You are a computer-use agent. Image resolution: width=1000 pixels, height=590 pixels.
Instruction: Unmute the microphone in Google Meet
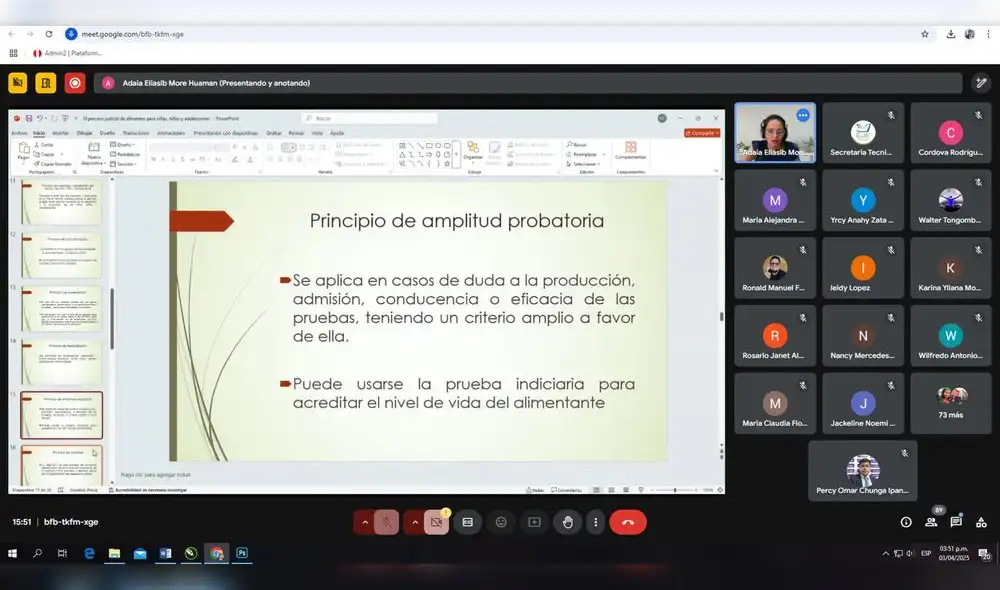tap(388, 522)
